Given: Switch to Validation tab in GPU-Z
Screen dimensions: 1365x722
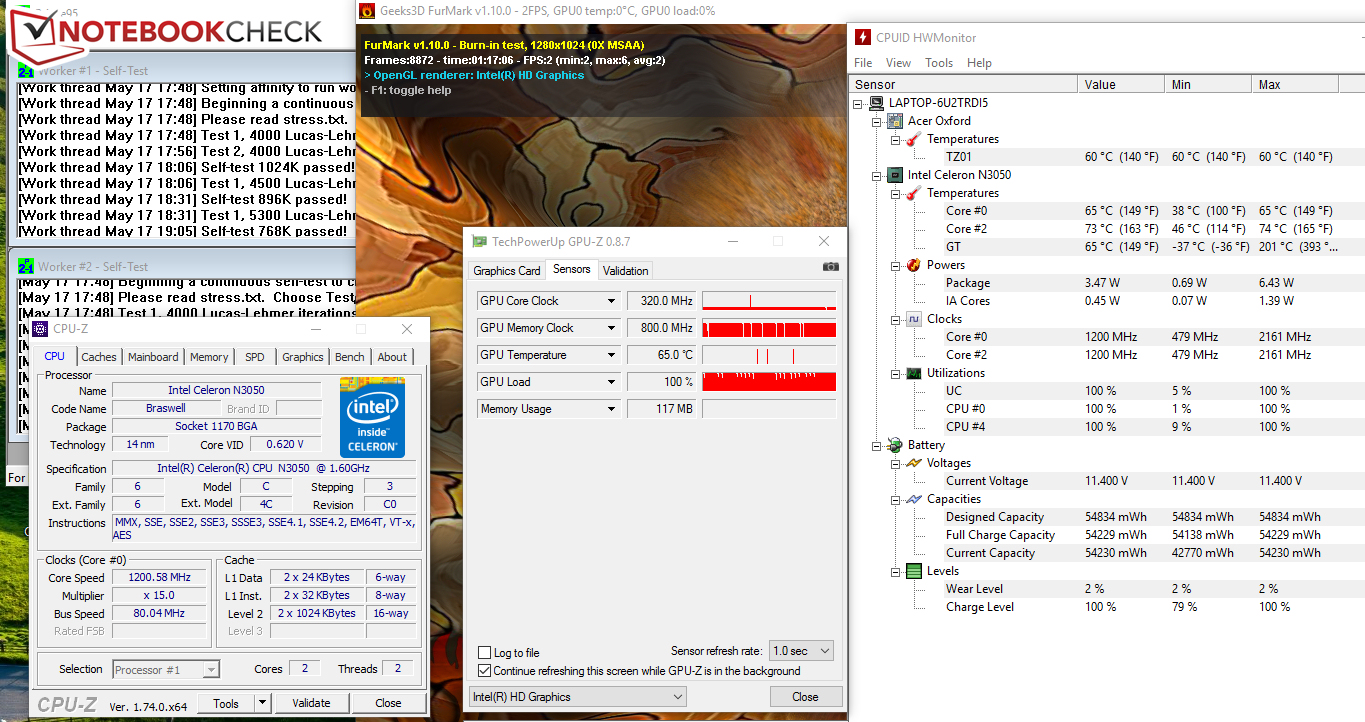Looking at the screenshot, I should (626, 270).
